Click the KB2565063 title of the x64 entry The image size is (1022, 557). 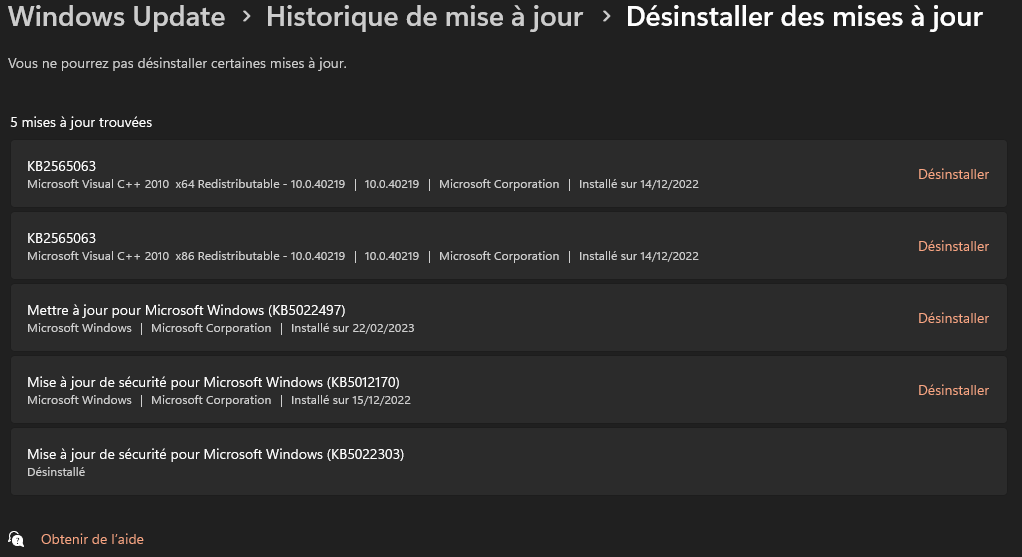[61, 166]
